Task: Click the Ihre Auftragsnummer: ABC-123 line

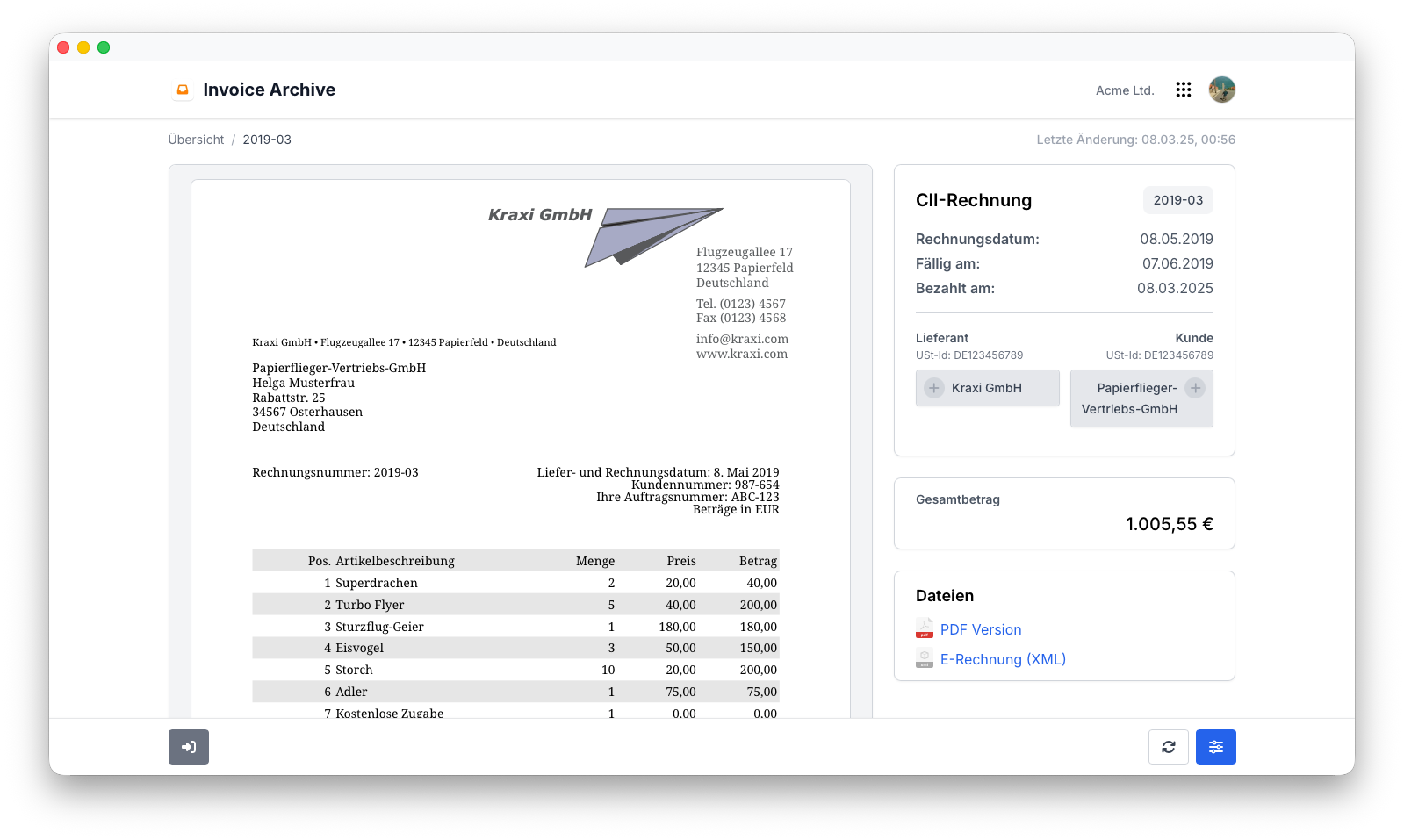Action: pos(688,497)
